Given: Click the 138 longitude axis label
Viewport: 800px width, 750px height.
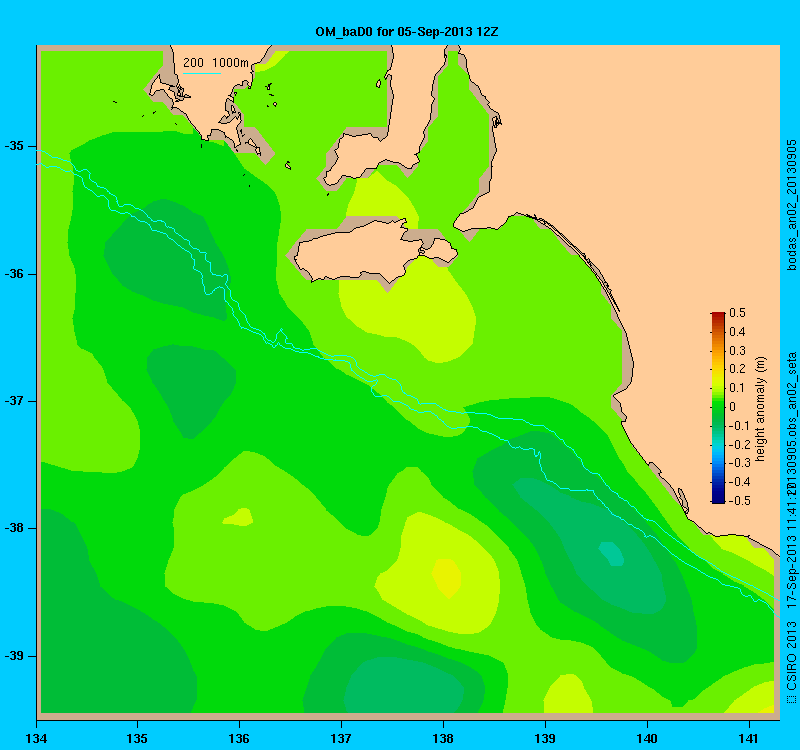Looking at the screenshot, I should tap(443, 739).
